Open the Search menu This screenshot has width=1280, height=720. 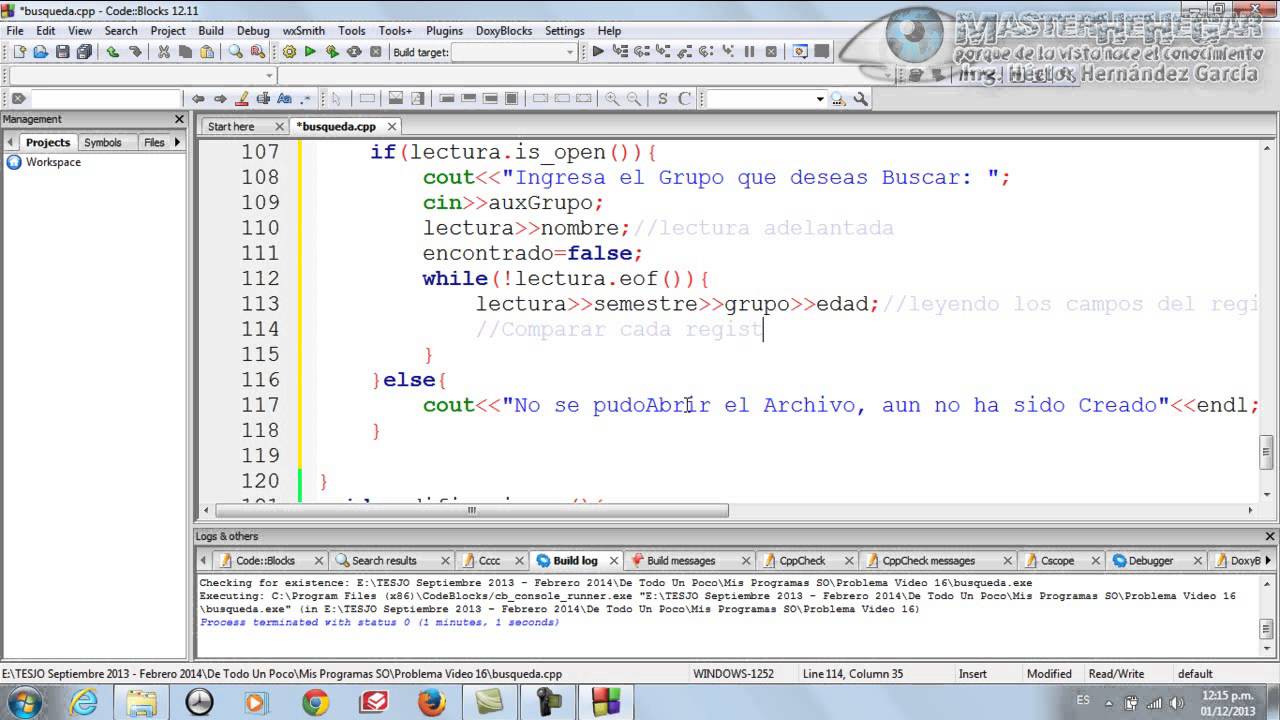[121, 31]
